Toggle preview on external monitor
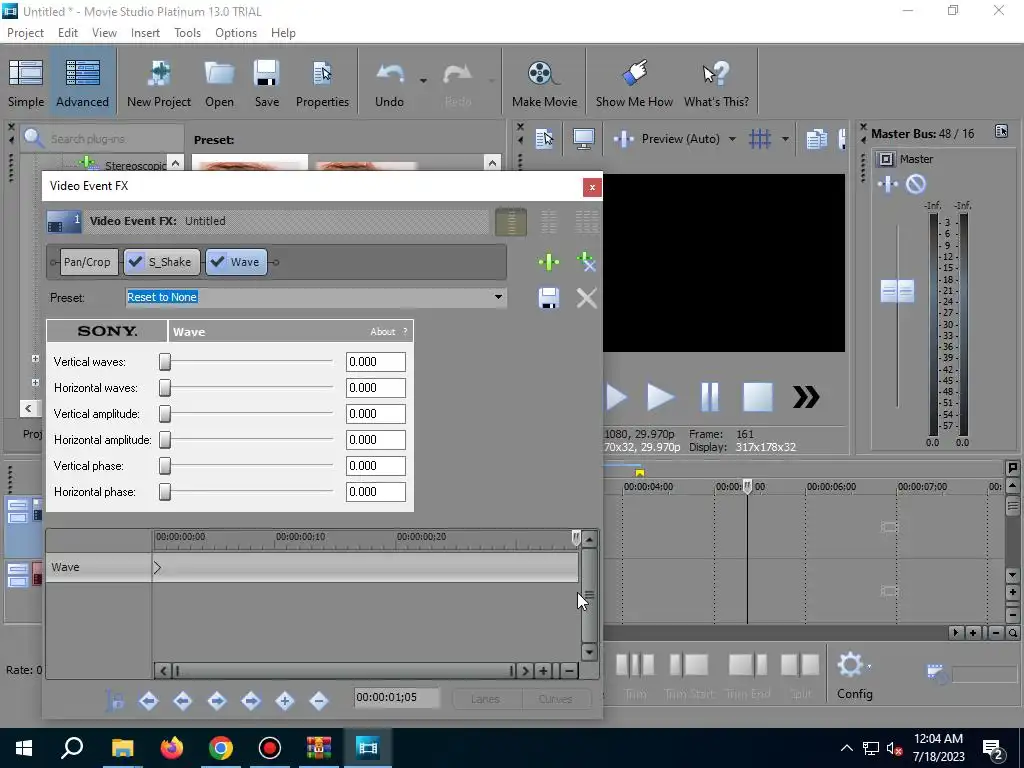The height and width of the screenshot is (768, 1024). (x=583, y=138)
